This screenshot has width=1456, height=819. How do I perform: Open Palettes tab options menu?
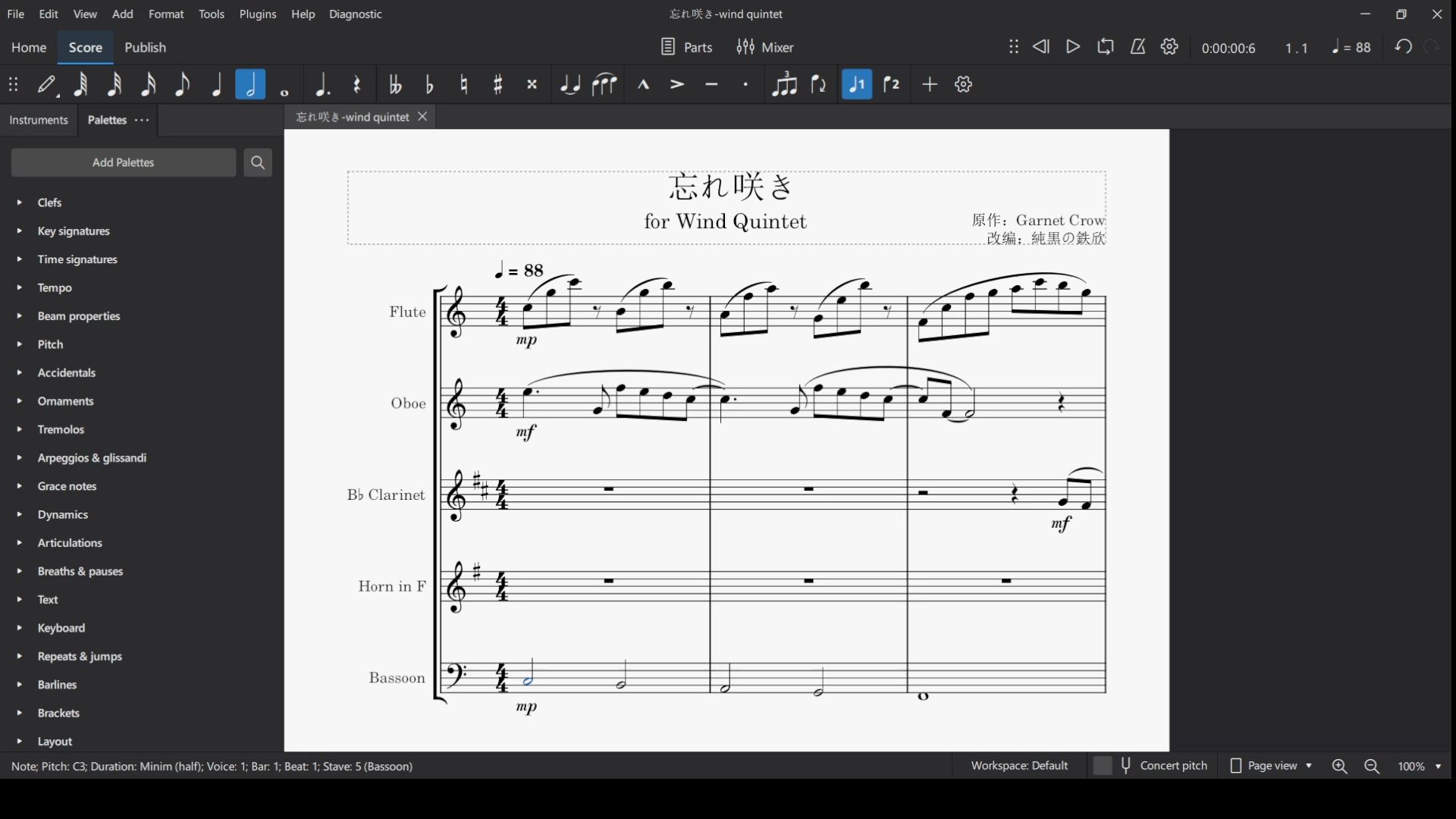pos(142,120)
